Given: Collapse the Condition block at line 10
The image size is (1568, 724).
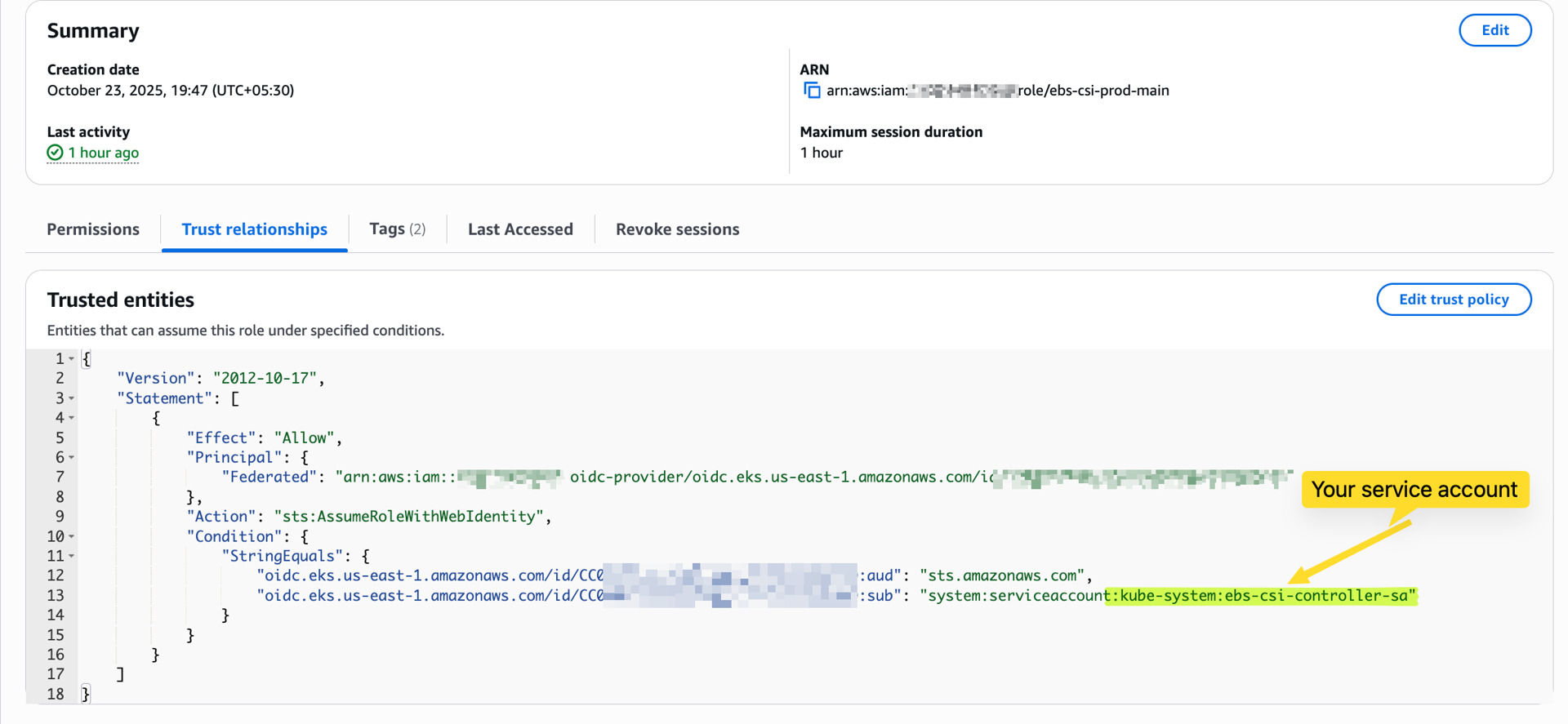Looking at the screenshot, I should [72, 537].
